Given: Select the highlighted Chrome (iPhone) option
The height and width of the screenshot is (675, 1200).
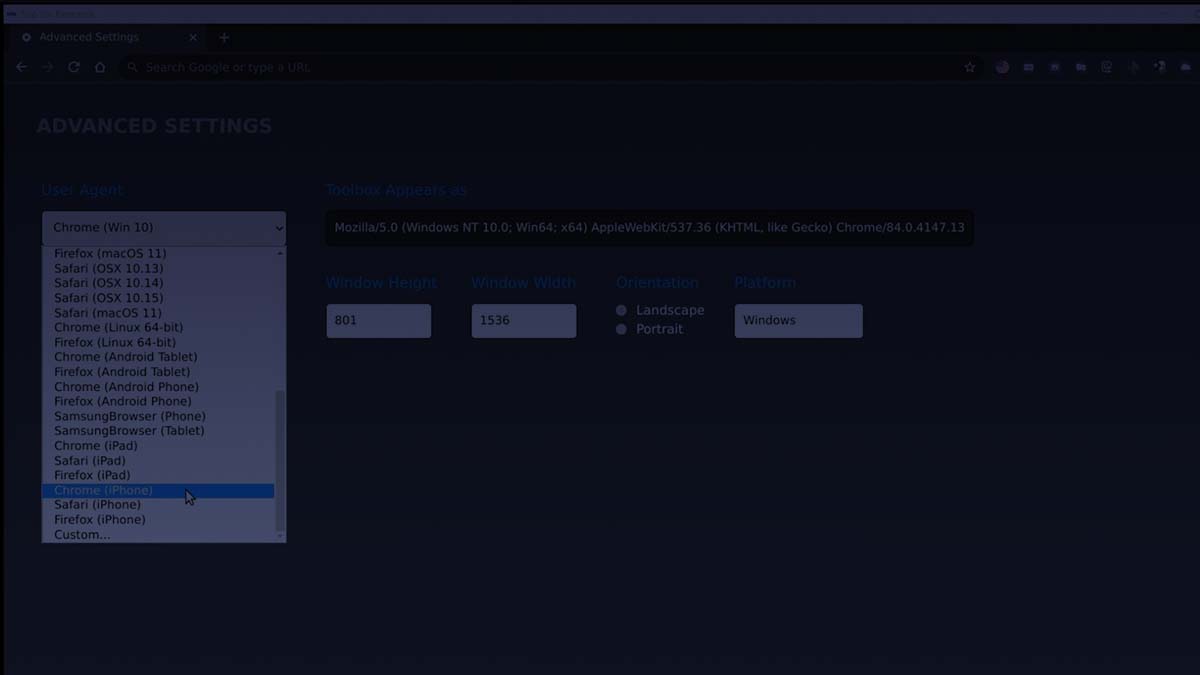Looking at the screenshot, I should [x=159, y=491].
